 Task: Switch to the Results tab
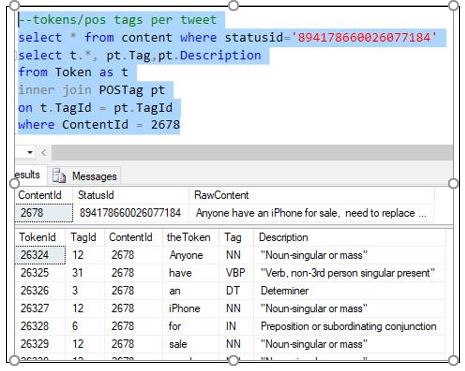[x=27, y=175]
